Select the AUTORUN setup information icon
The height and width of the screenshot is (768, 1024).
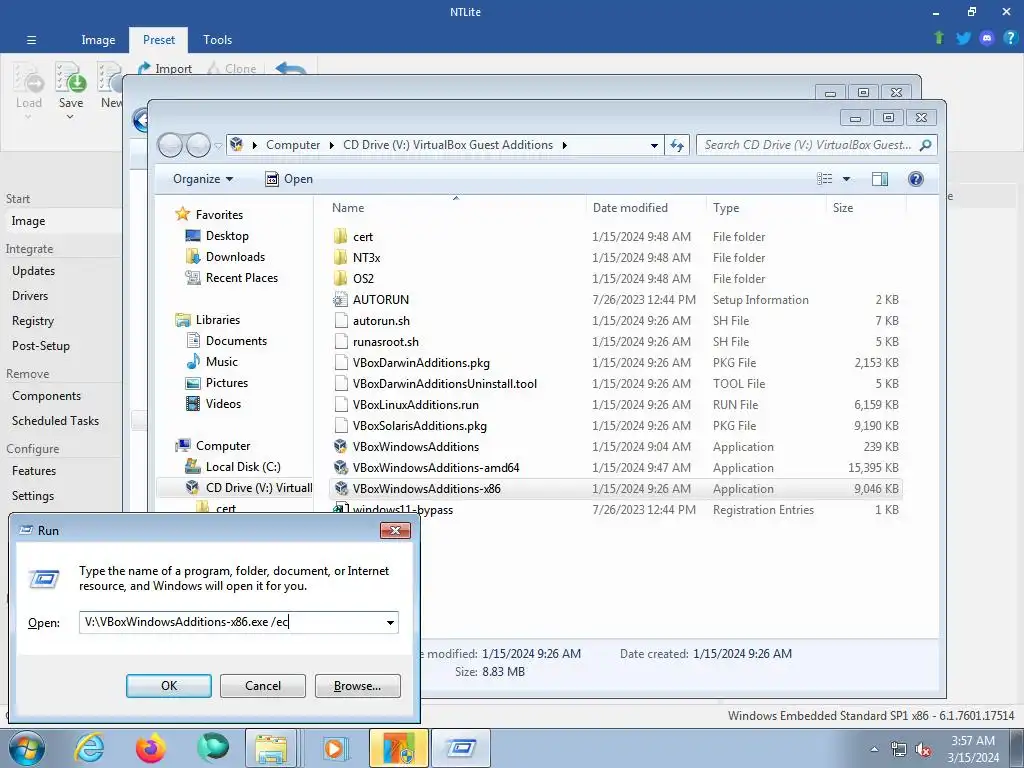click(x=340, y=300)
